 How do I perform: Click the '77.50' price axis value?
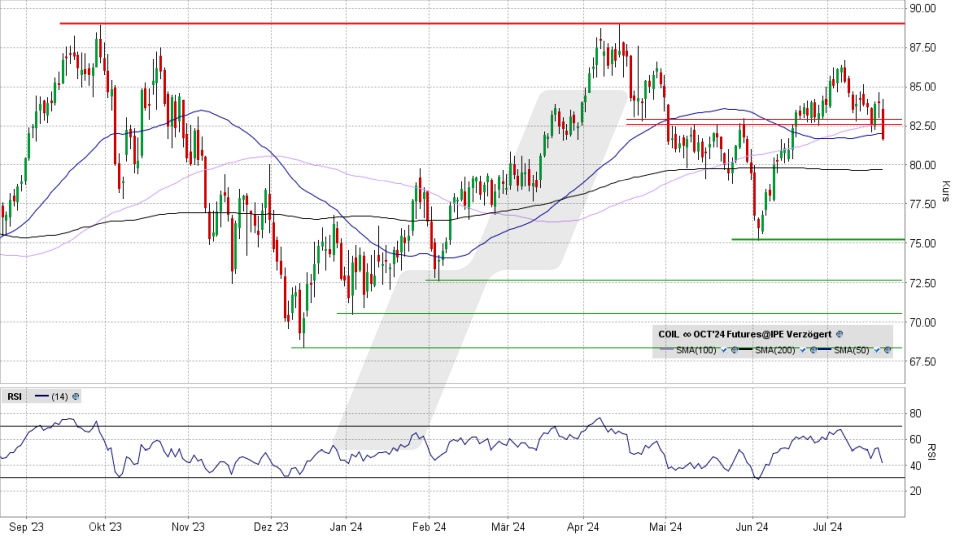click(923, 204)
